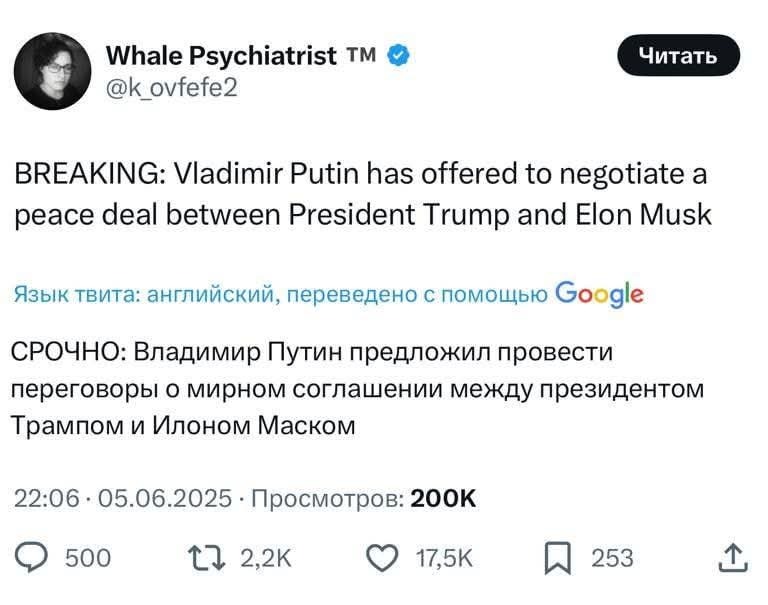Open the 200K views count
The image size is (768, 605).
coord(444,498)
